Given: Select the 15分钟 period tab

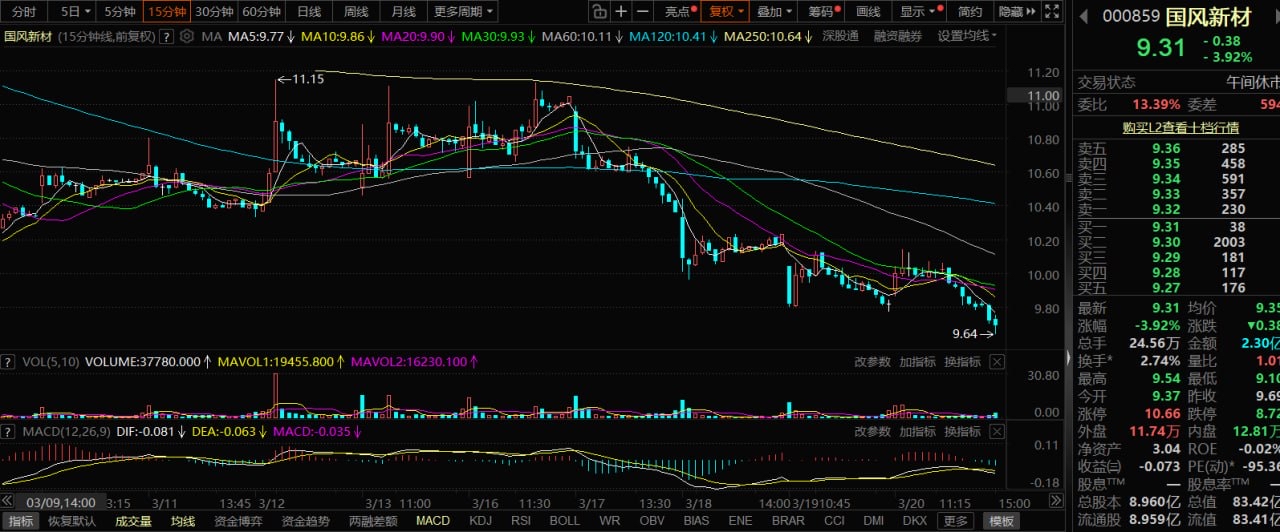Looking at the screenshot, I should (x=165, y=12).
